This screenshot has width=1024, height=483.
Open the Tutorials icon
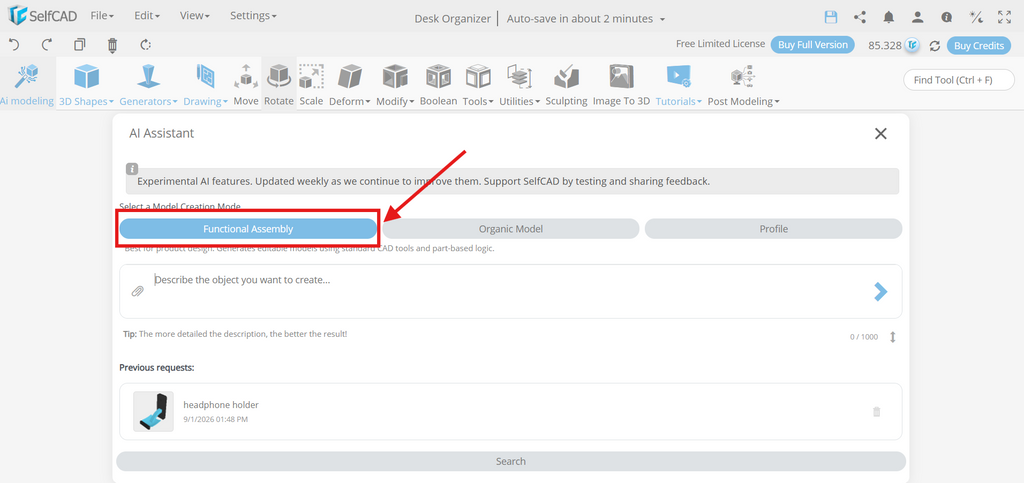(679, 77)
